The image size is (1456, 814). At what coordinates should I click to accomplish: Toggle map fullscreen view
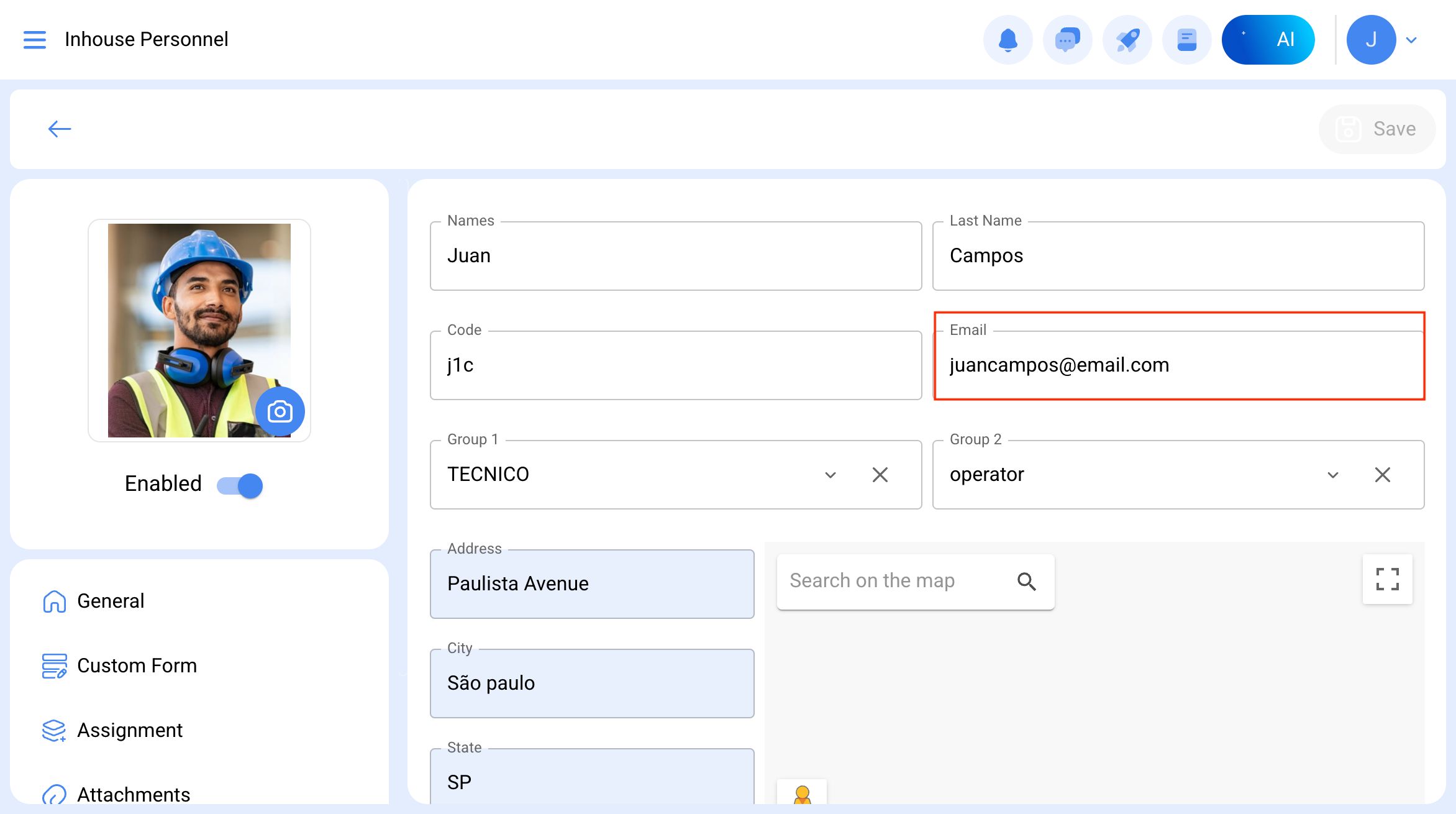1387,579
